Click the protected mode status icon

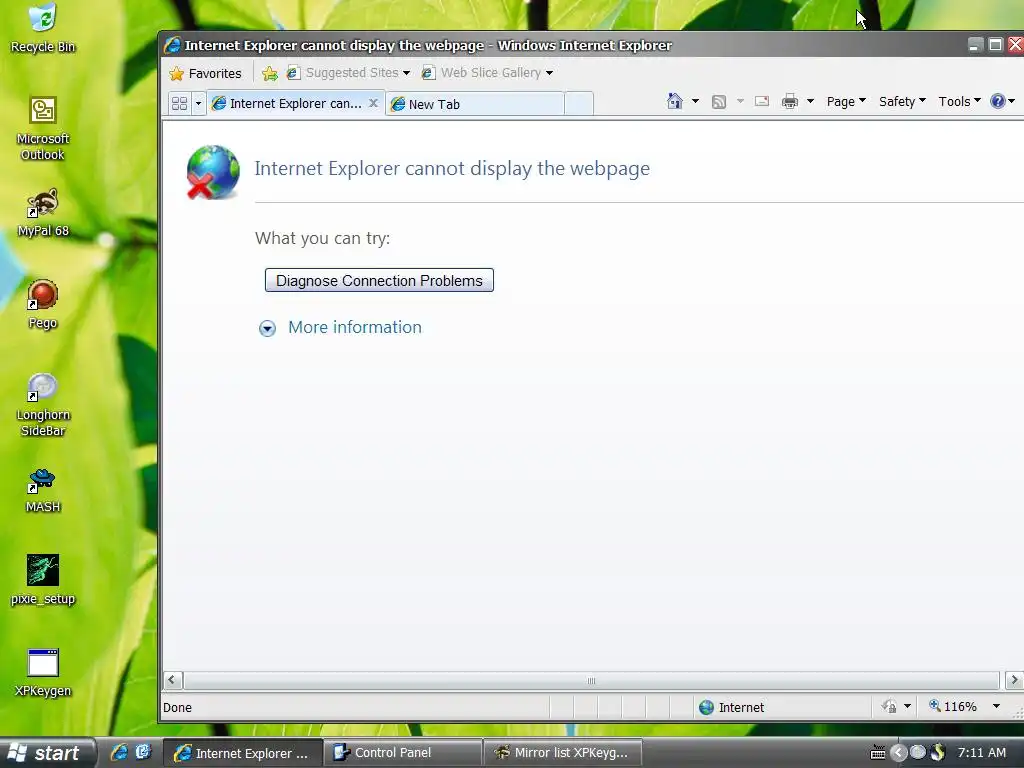click(x=889, y=707)
